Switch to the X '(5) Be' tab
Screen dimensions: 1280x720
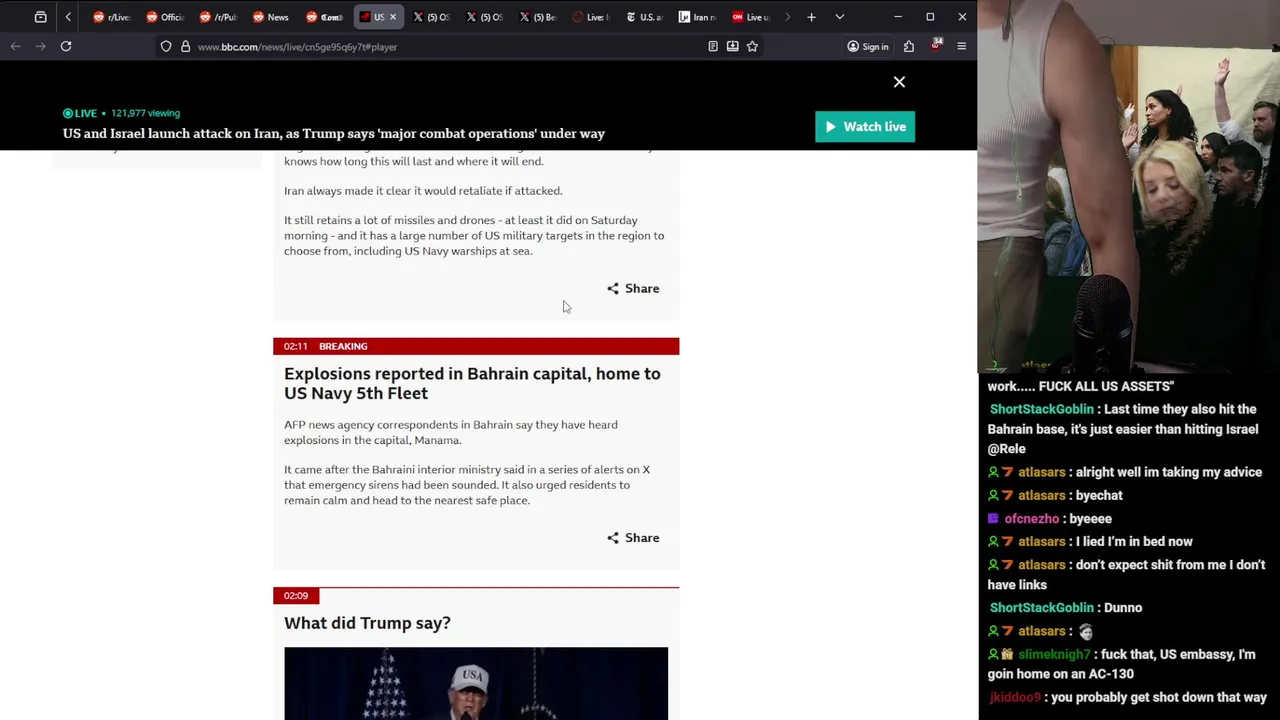click(x=537, y=17)
